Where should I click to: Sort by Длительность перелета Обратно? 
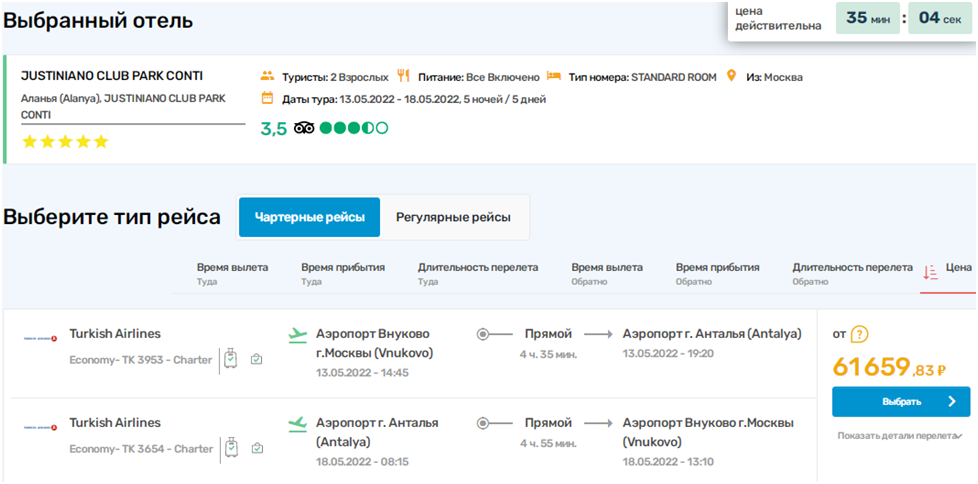pos(853,273)
